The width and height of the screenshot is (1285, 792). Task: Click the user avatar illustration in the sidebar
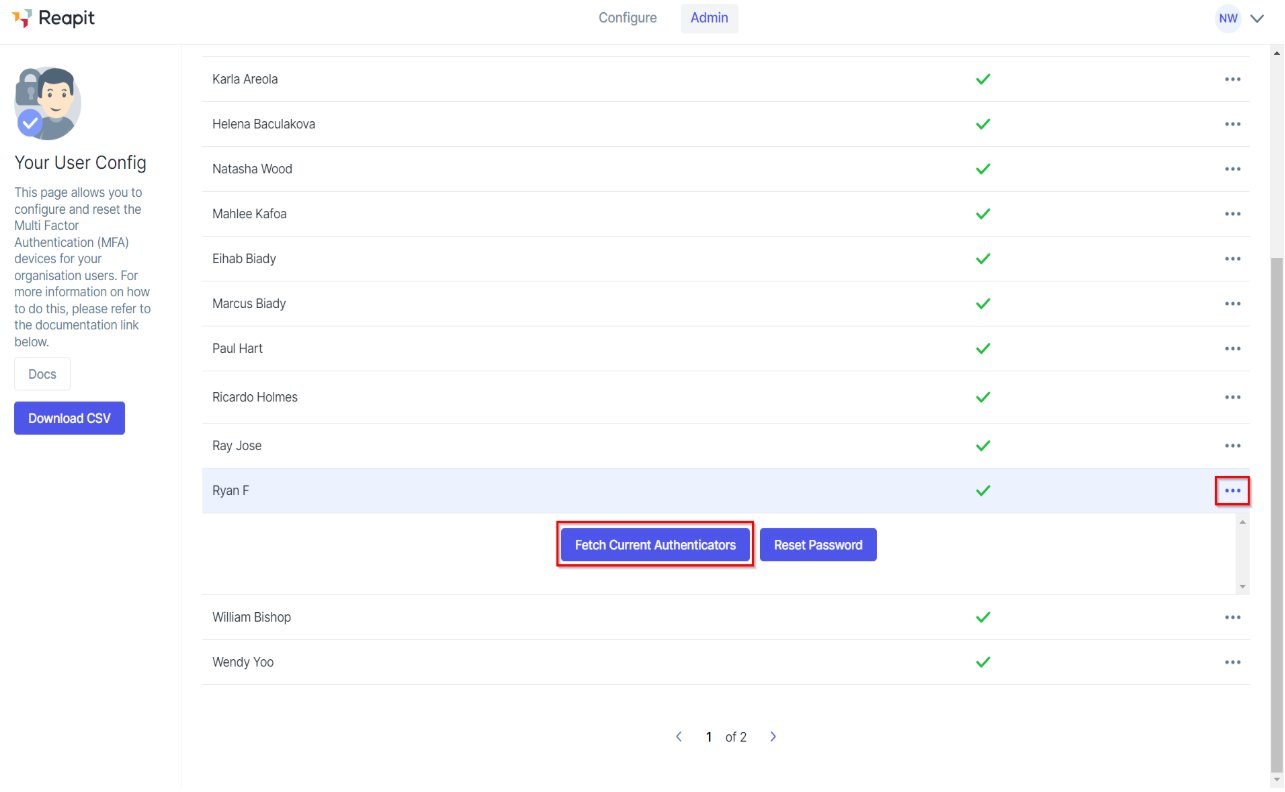pyautogui.click(x=47, y=104)
